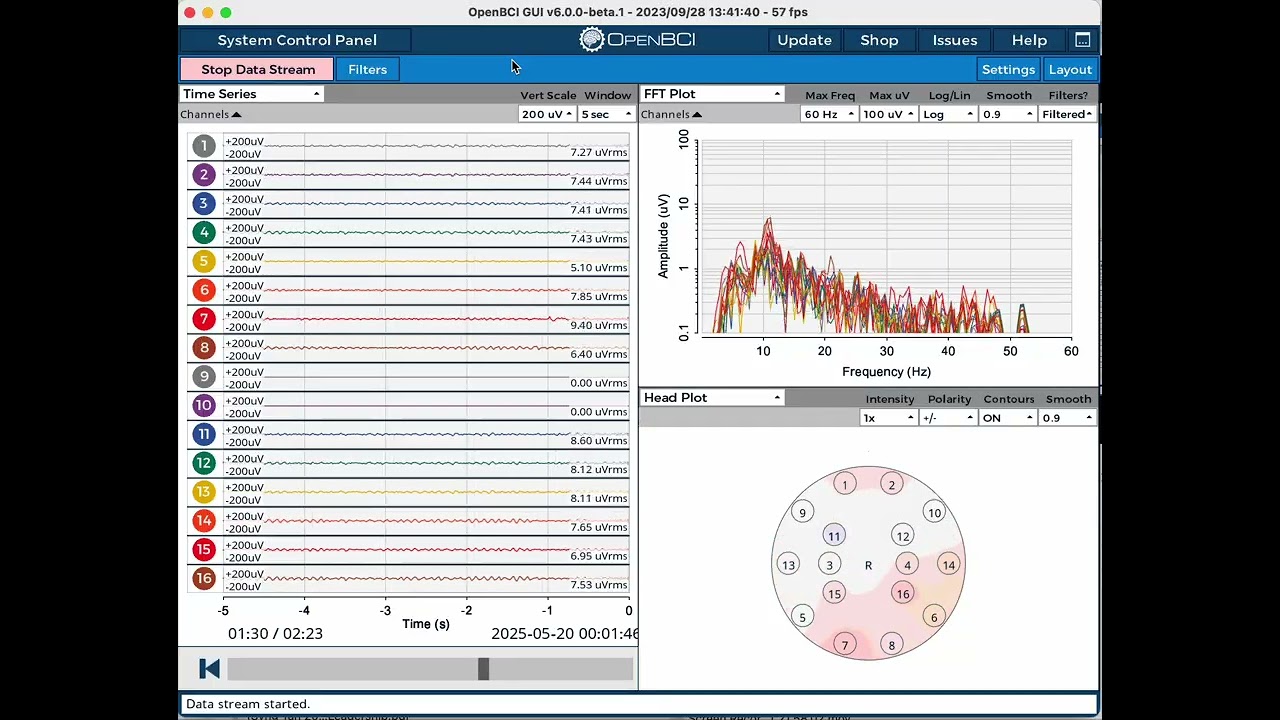
Task: Open the Filters settings button
Action: pyautogui.click(x=367, y=69)
